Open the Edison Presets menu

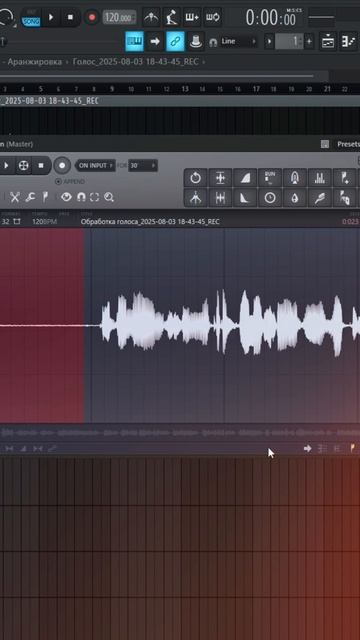(x=348, y=144)
